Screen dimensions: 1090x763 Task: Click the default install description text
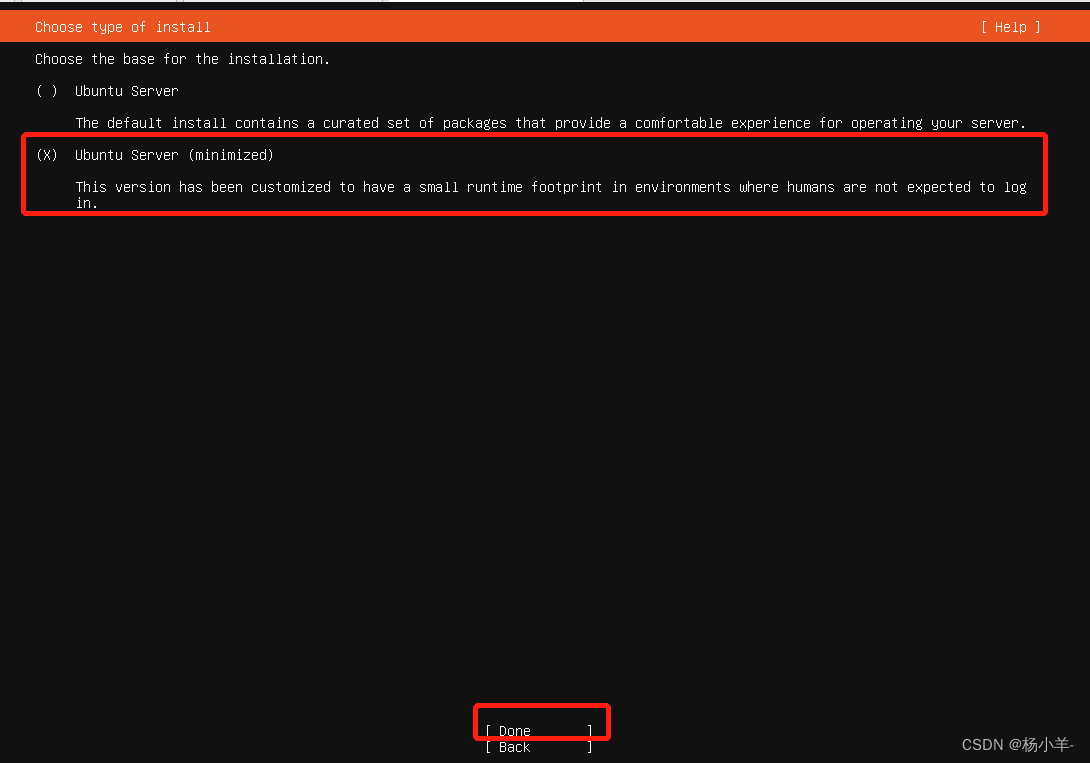[x=551, y=123]
